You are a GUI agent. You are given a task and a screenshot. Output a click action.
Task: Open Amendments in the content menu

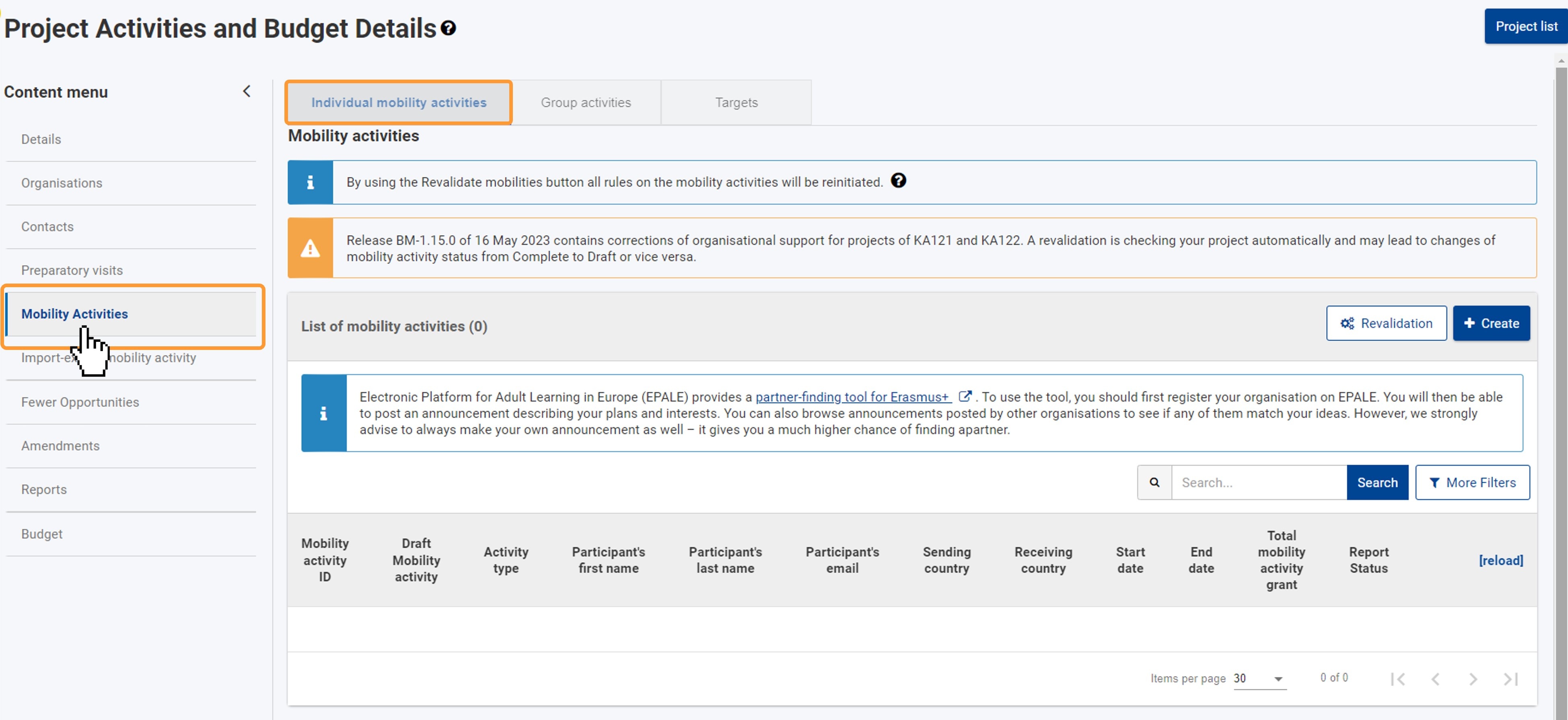pyautogui.click(x=131, y=446)
